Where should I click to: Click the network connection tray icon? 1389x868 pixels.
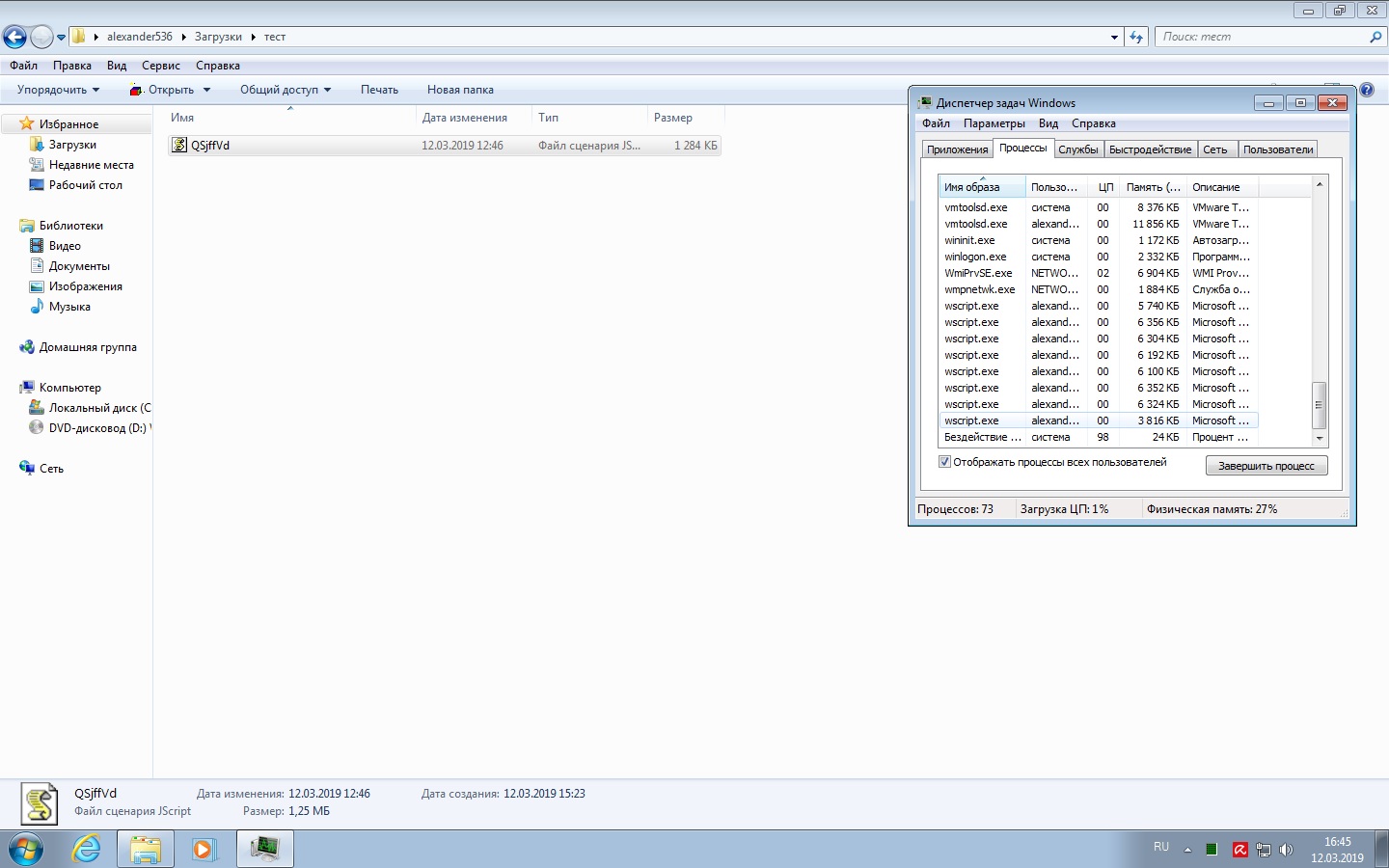tap(1264, 850)
